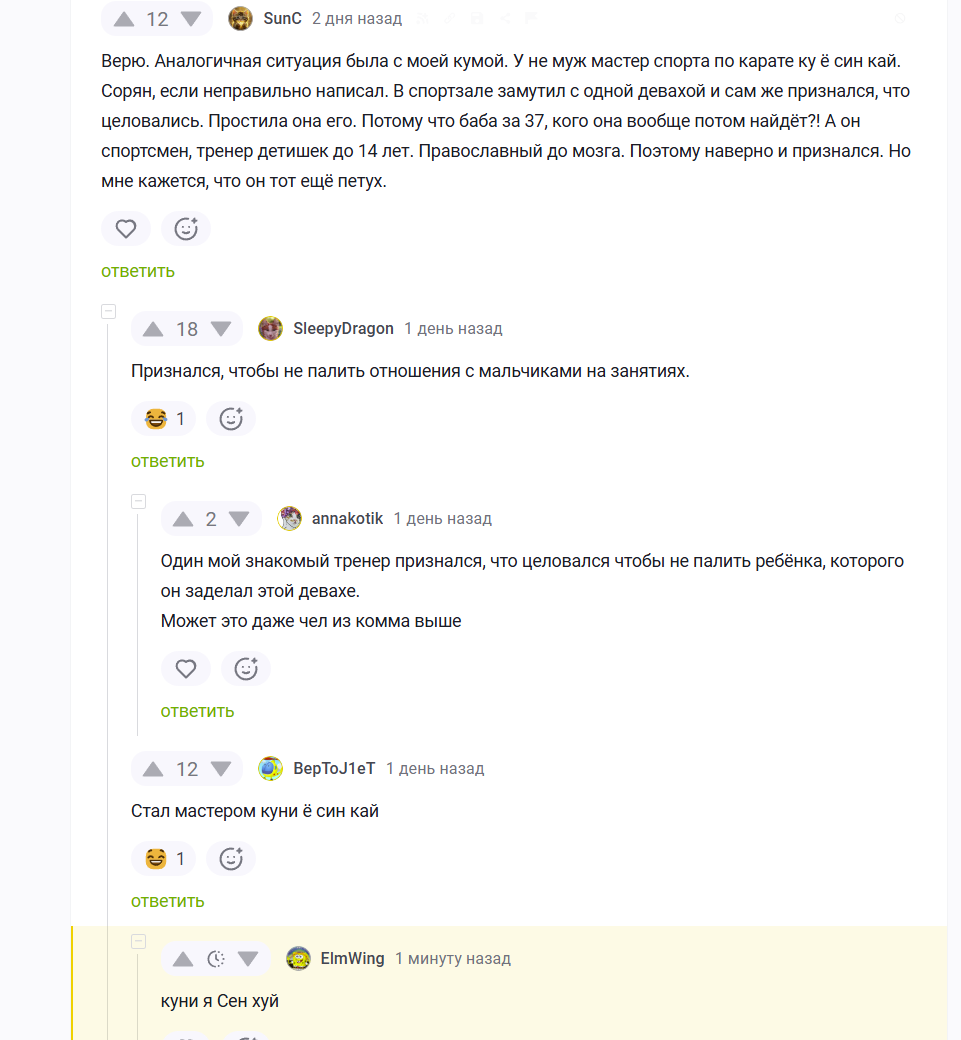Downvote annakotik's comment
The width and height of the screenshot is (961, 1040).
pyautogui.click(x=239, y=519)
